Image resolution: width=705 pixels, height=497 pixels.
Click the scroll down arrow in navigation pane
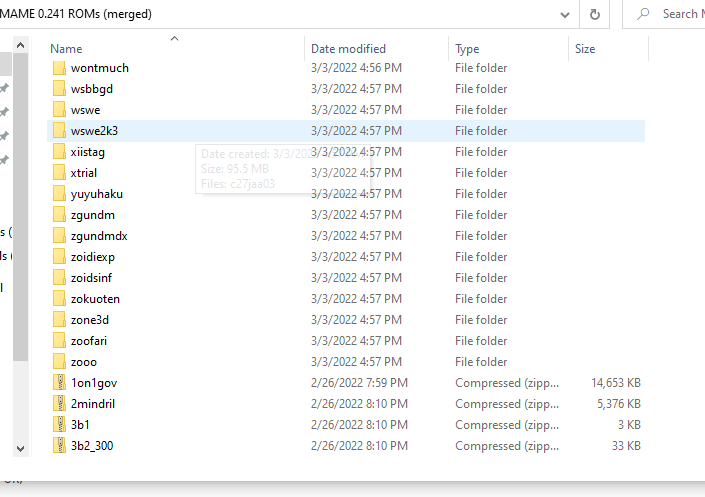tap(20, 448)
